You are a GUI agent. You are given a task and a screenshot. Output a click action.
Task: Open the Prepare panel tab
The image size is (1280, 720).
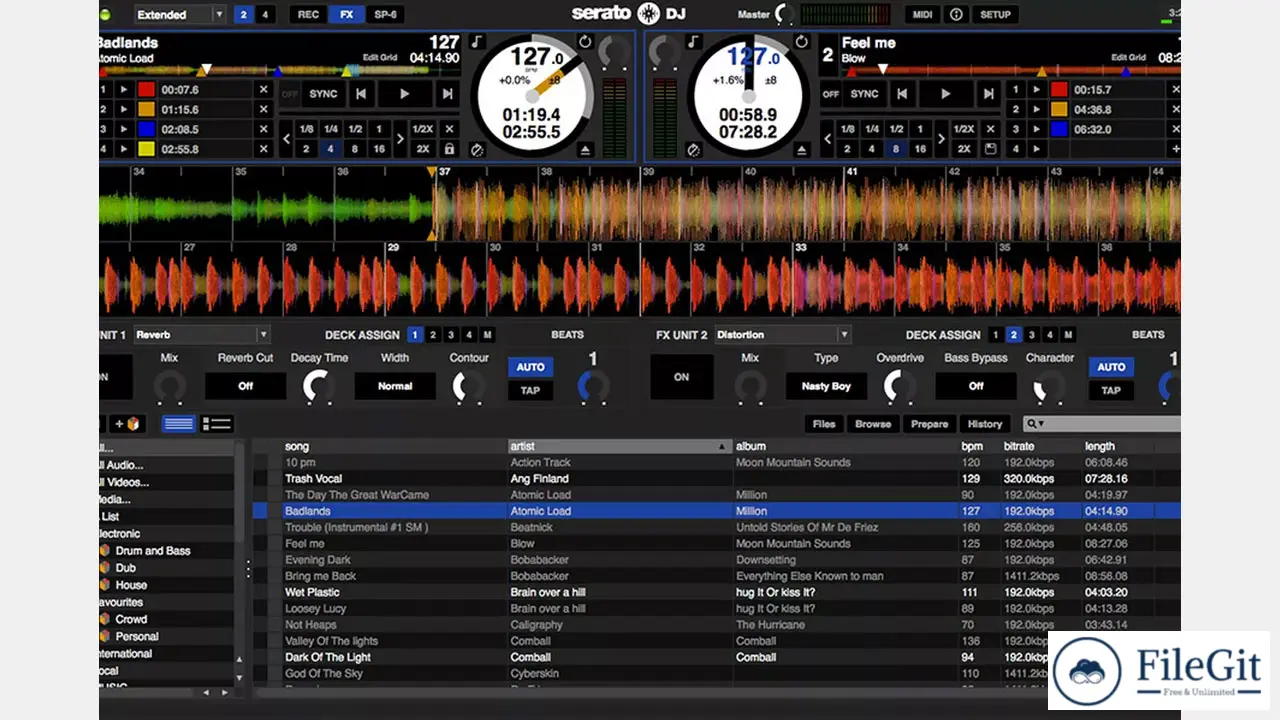tap(929, 424)
